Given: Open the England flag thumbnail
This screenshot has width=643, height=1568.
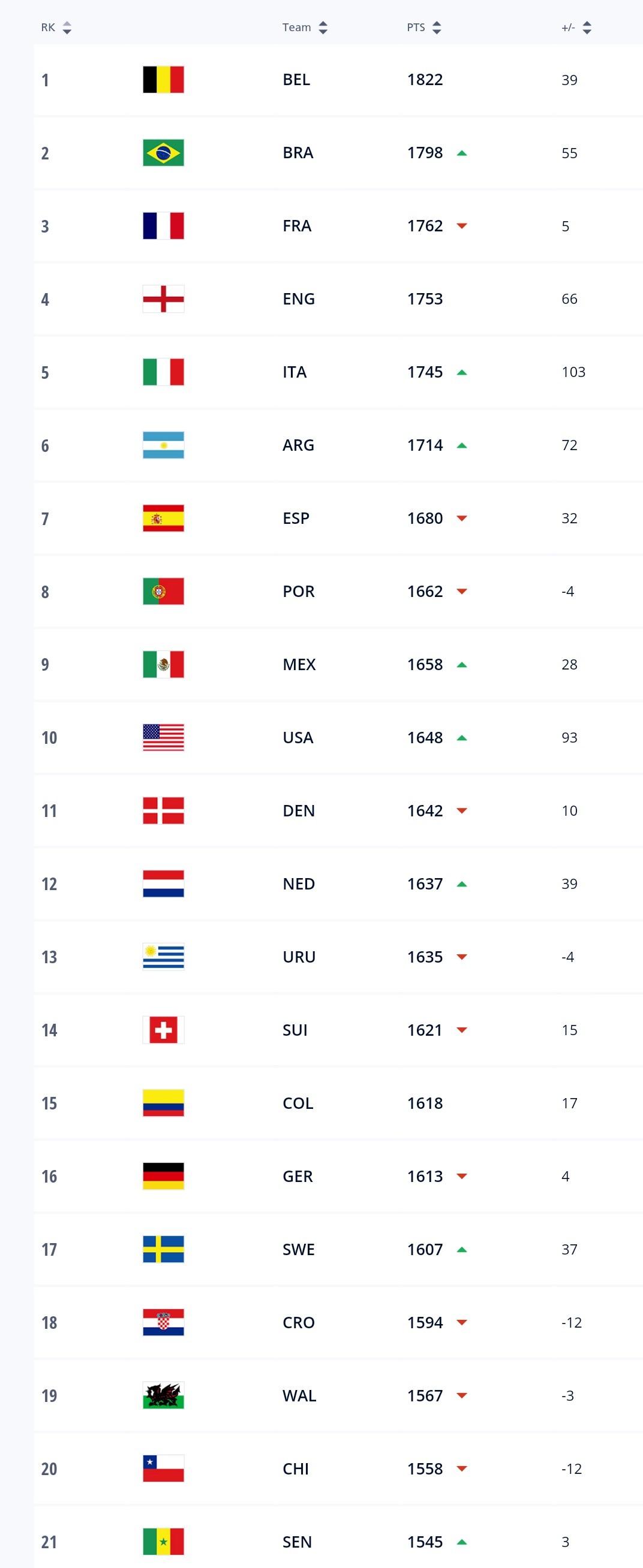Looking at the screenshot, I should click(x=163, y=299).
